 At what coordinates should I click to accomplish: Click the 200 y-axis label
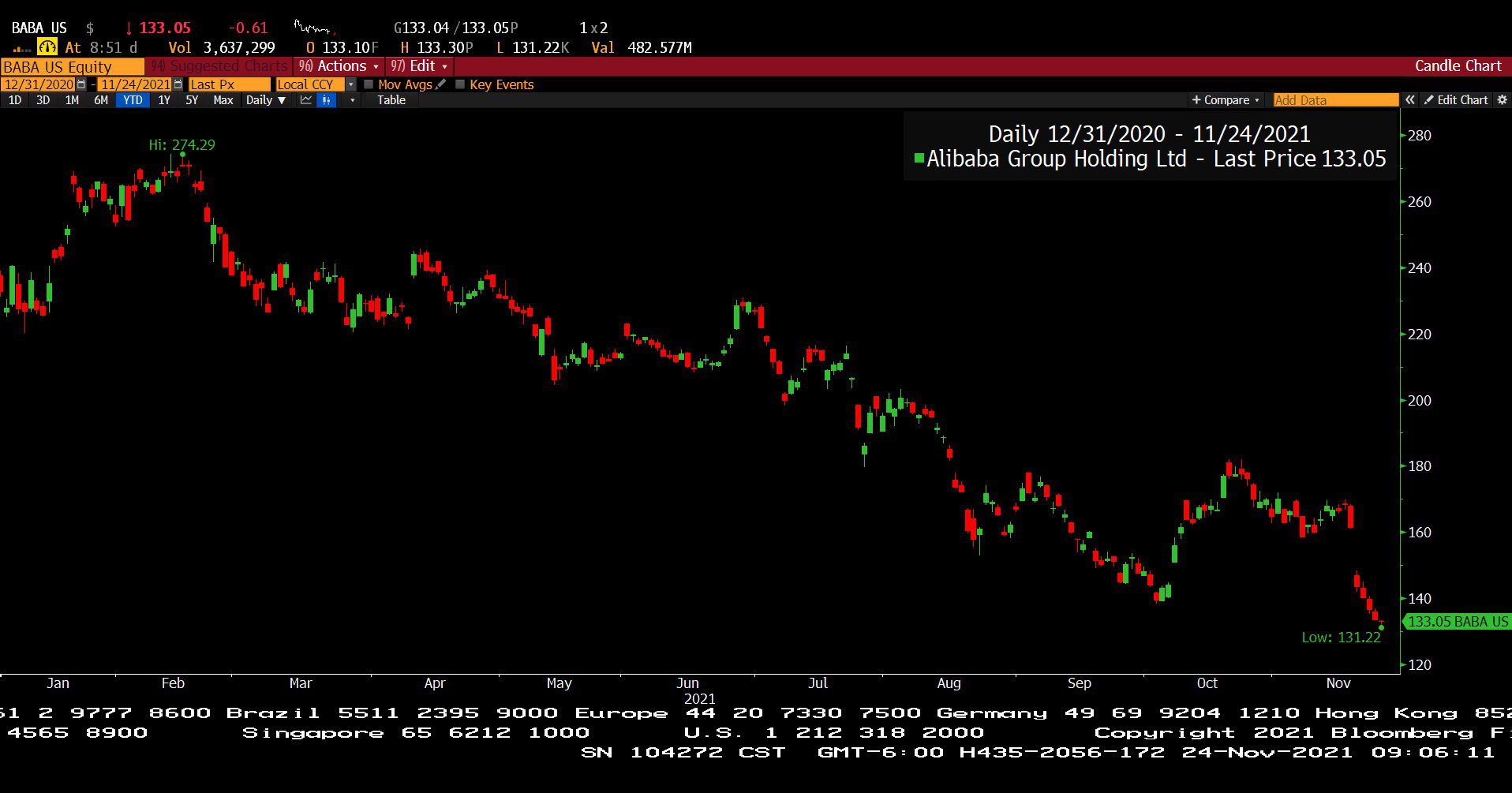(1420, 401)
